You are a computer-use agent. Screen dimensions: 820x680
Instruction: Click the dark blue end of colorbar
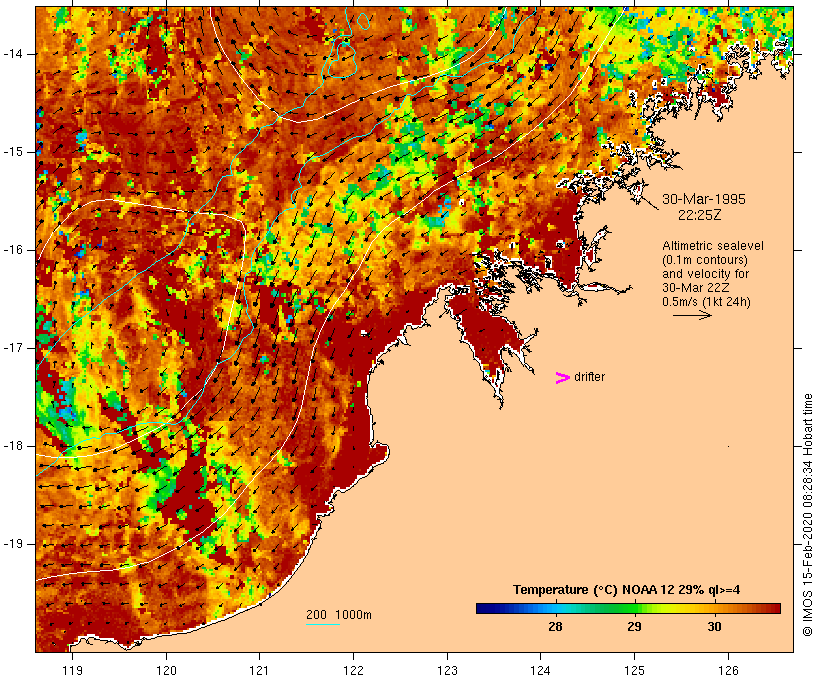click(484, 608)
